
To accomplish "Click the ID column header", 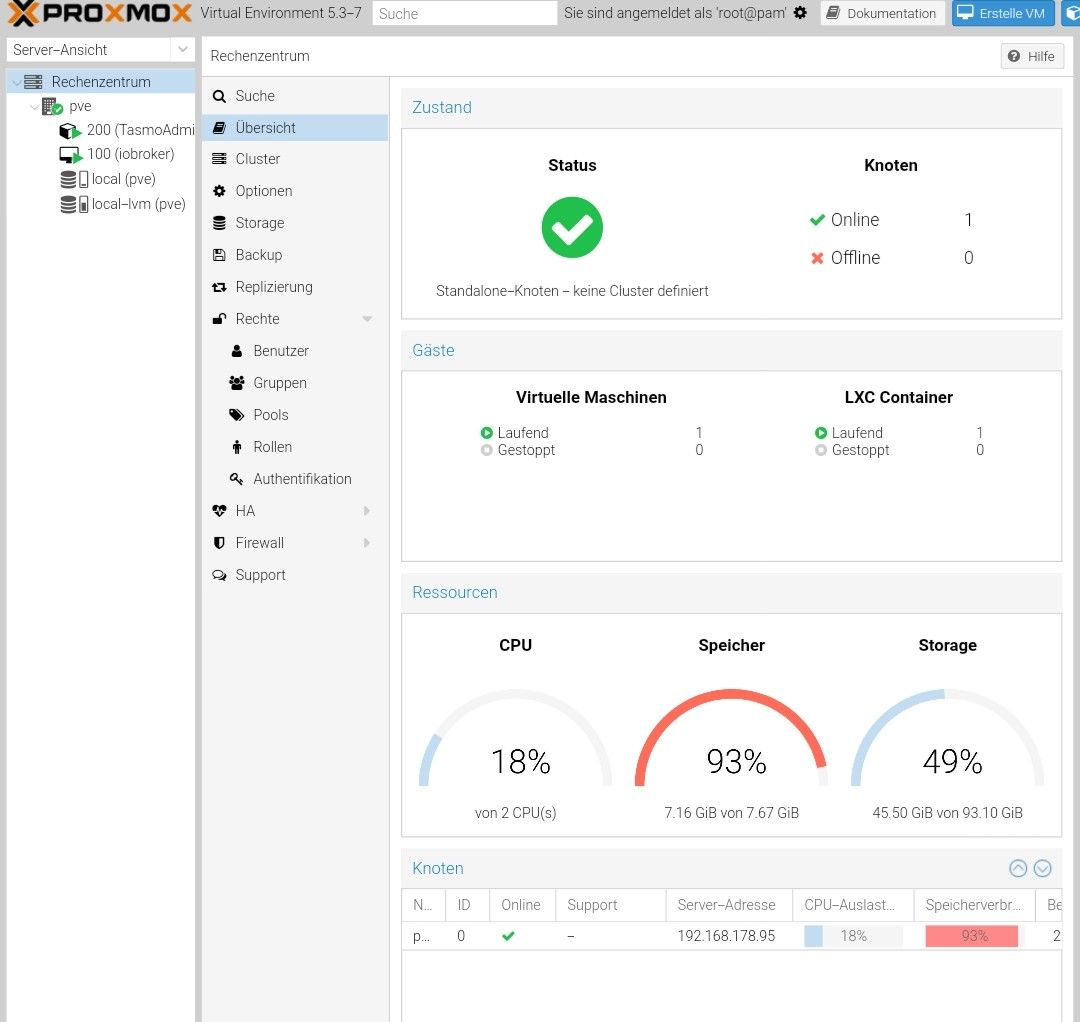I will click(467, 905).
